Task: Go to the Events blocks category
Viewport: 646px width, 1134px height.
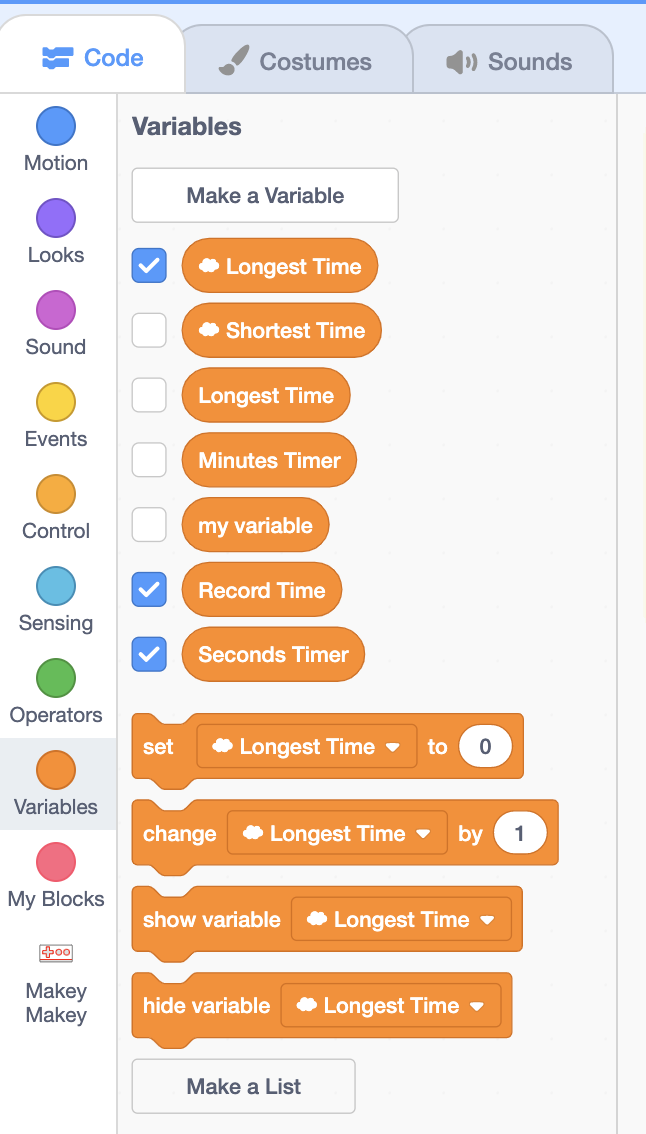Action: (56, 416)
